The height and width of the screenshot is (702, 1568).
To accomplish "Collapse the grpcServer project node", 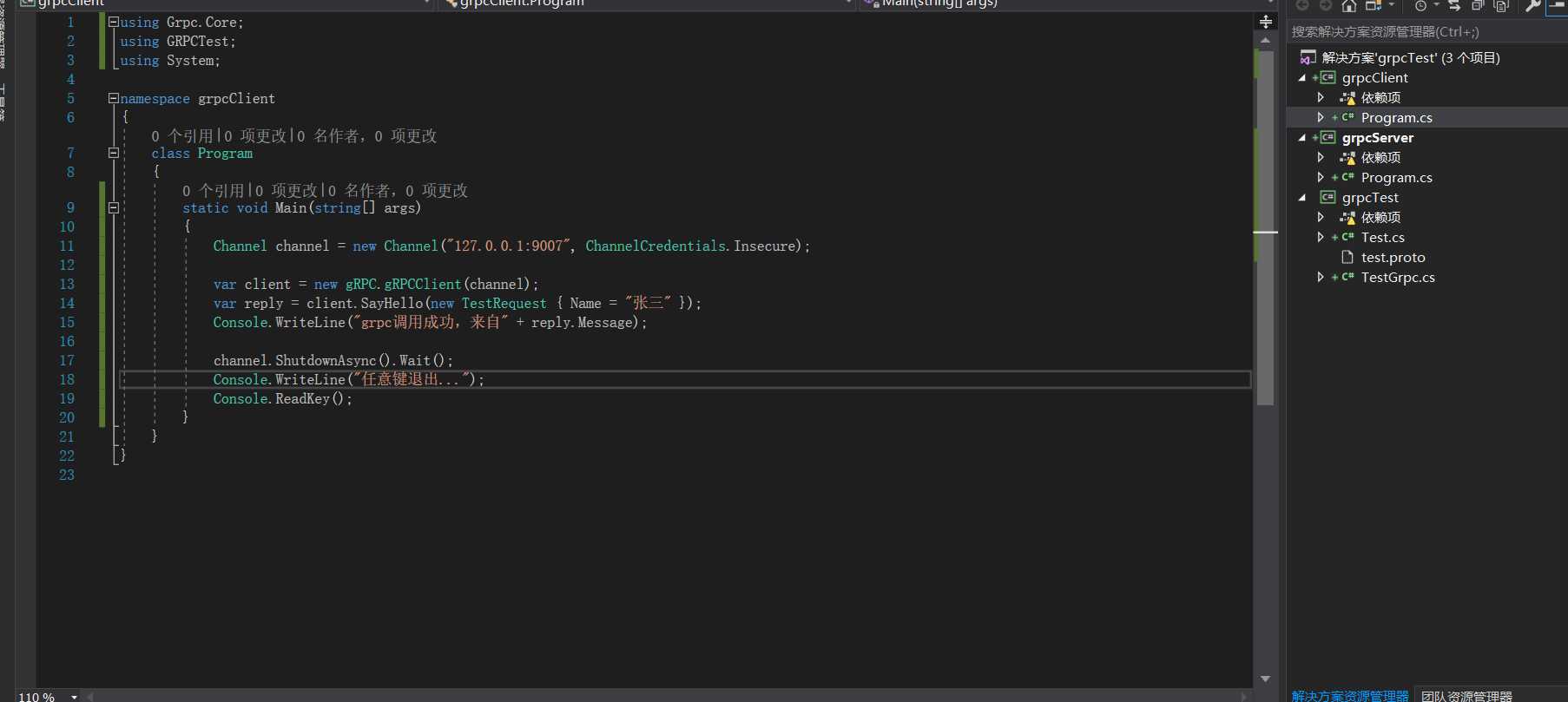I will 1301,138.
